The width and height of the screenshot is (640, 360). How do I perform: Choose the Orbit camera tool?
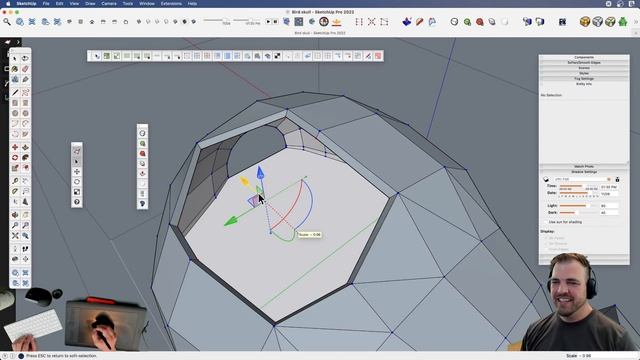click(15, 215)
